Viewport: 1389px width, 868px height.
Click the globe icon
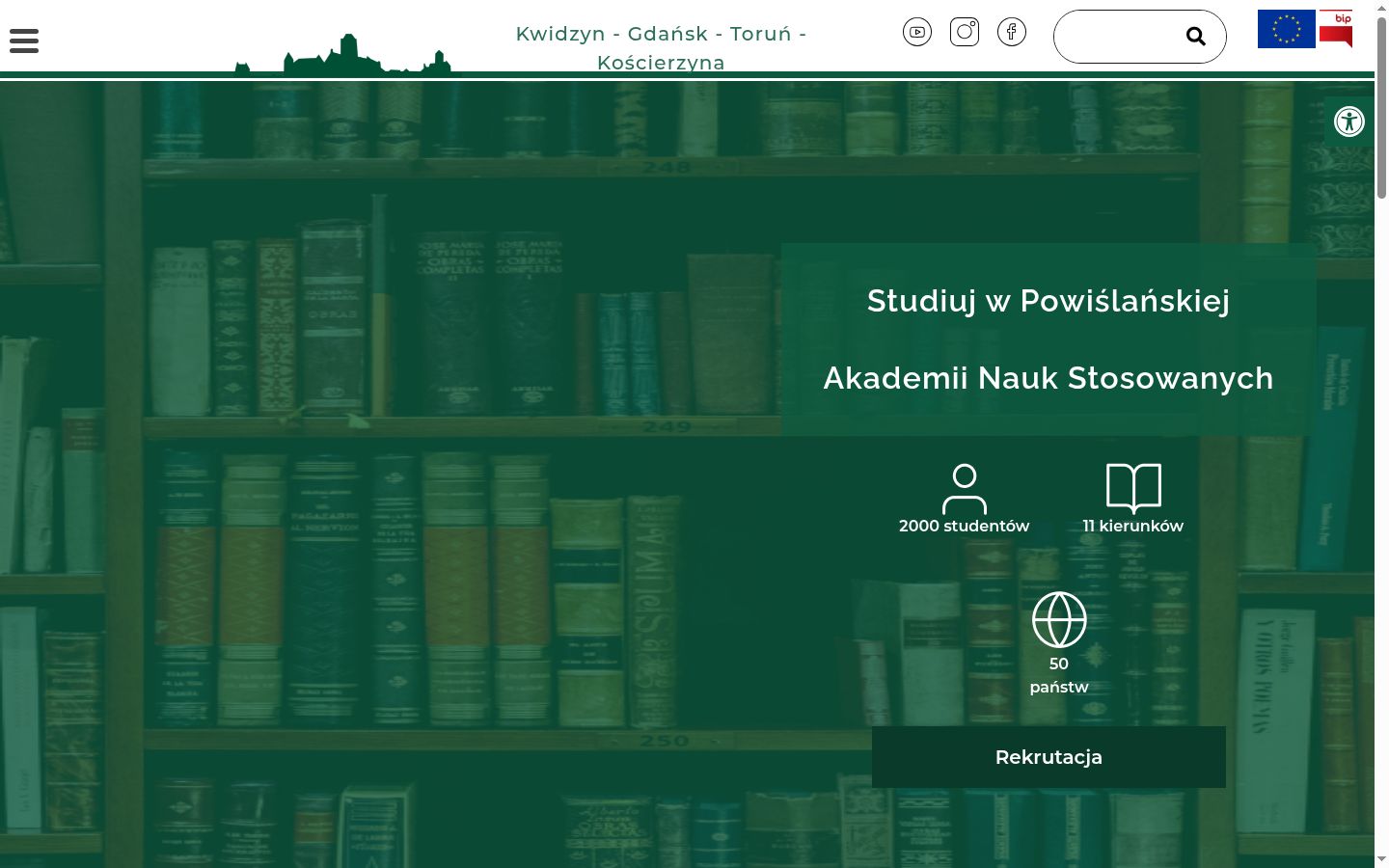[x=1059, y=619]
